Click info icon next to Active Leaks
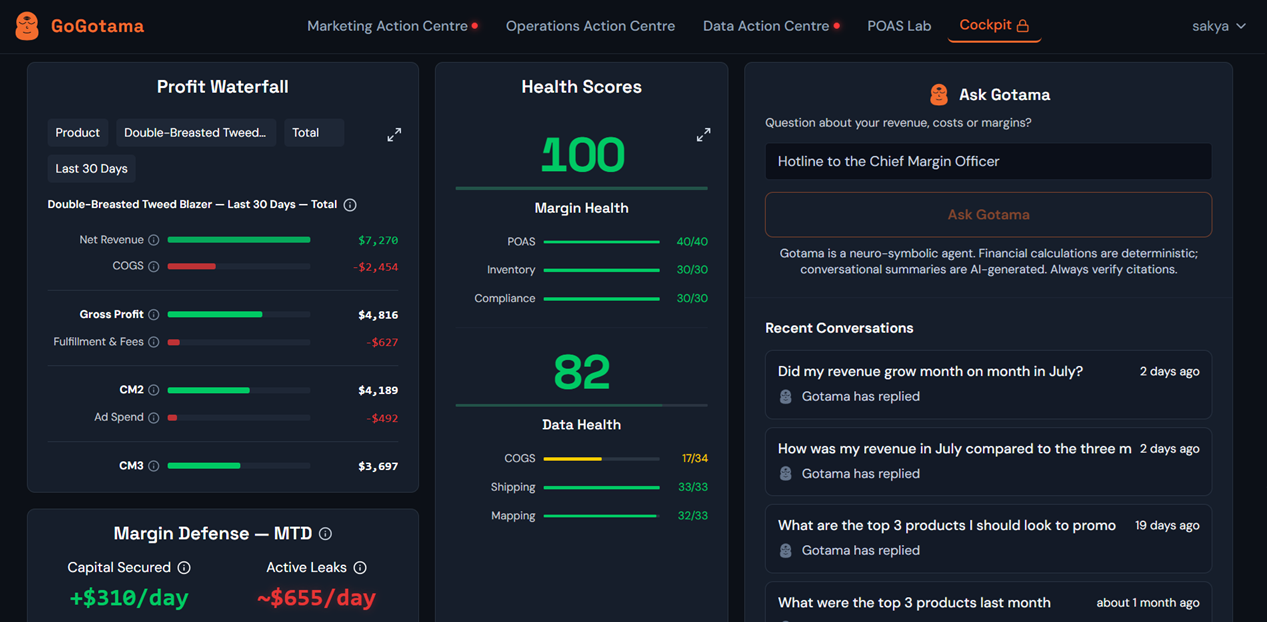 pyautogui.click(x=360, y=568)
